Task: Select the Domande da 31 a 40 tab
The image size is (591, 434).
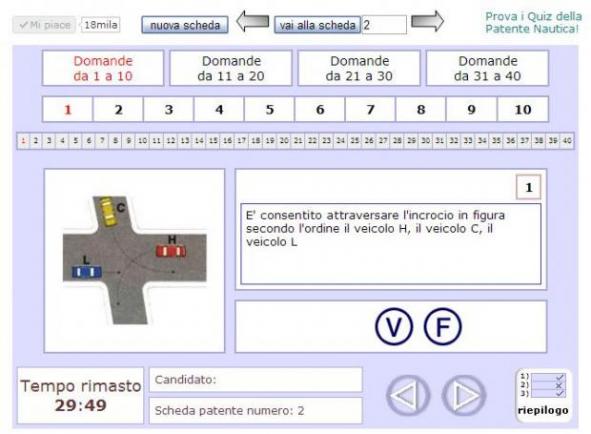Action: pos(487,68)
